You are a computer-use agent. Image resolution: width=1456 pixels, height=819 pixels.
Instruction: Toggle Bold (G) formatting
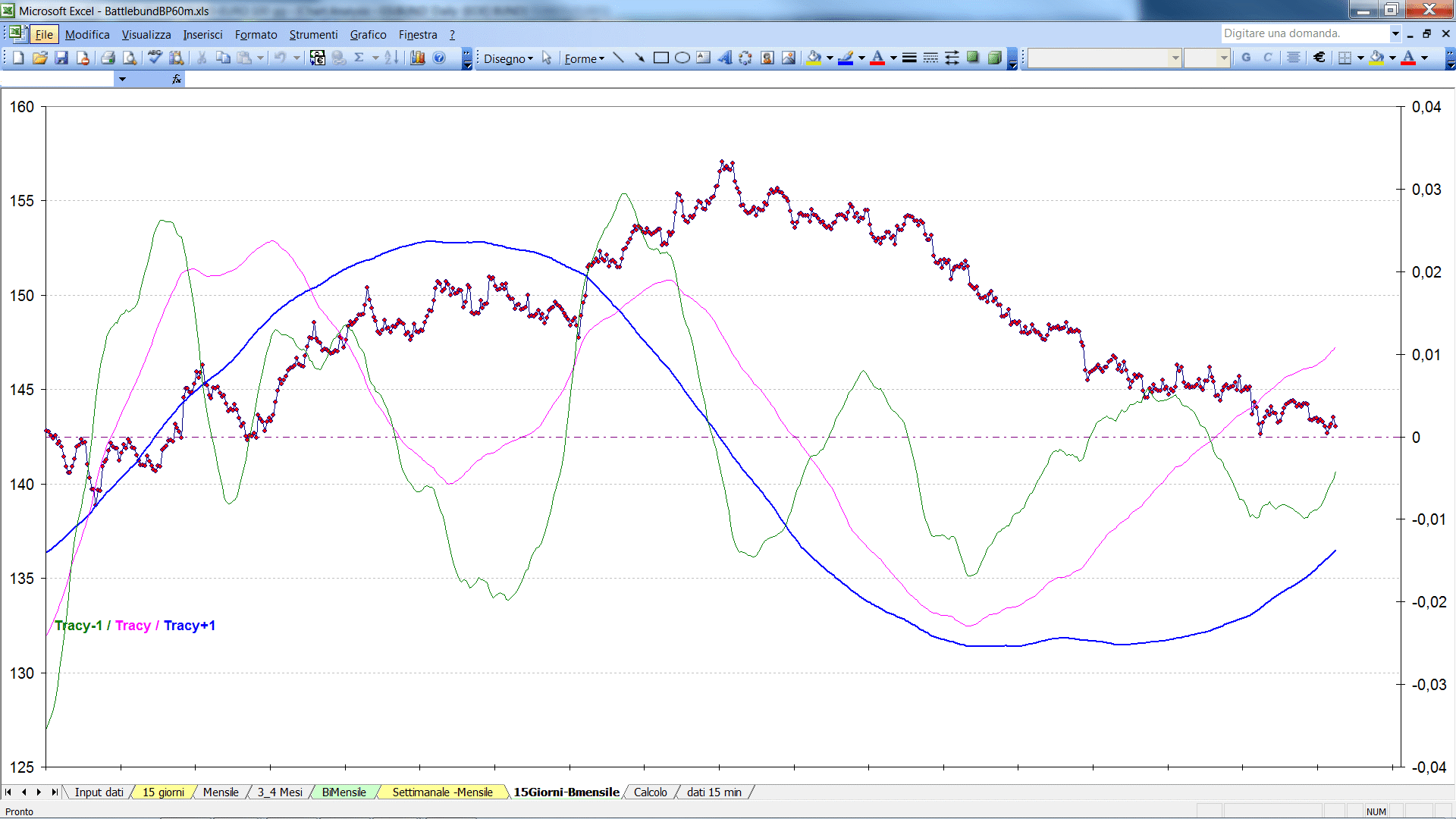1246,58
